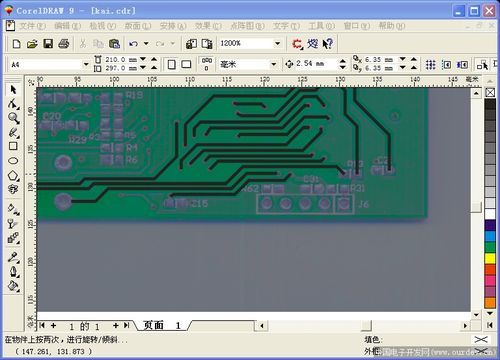Select the Interactive Blend tool
Image resolution: width=500 pixels, height=360 pixels.
[x=13, y=238]
